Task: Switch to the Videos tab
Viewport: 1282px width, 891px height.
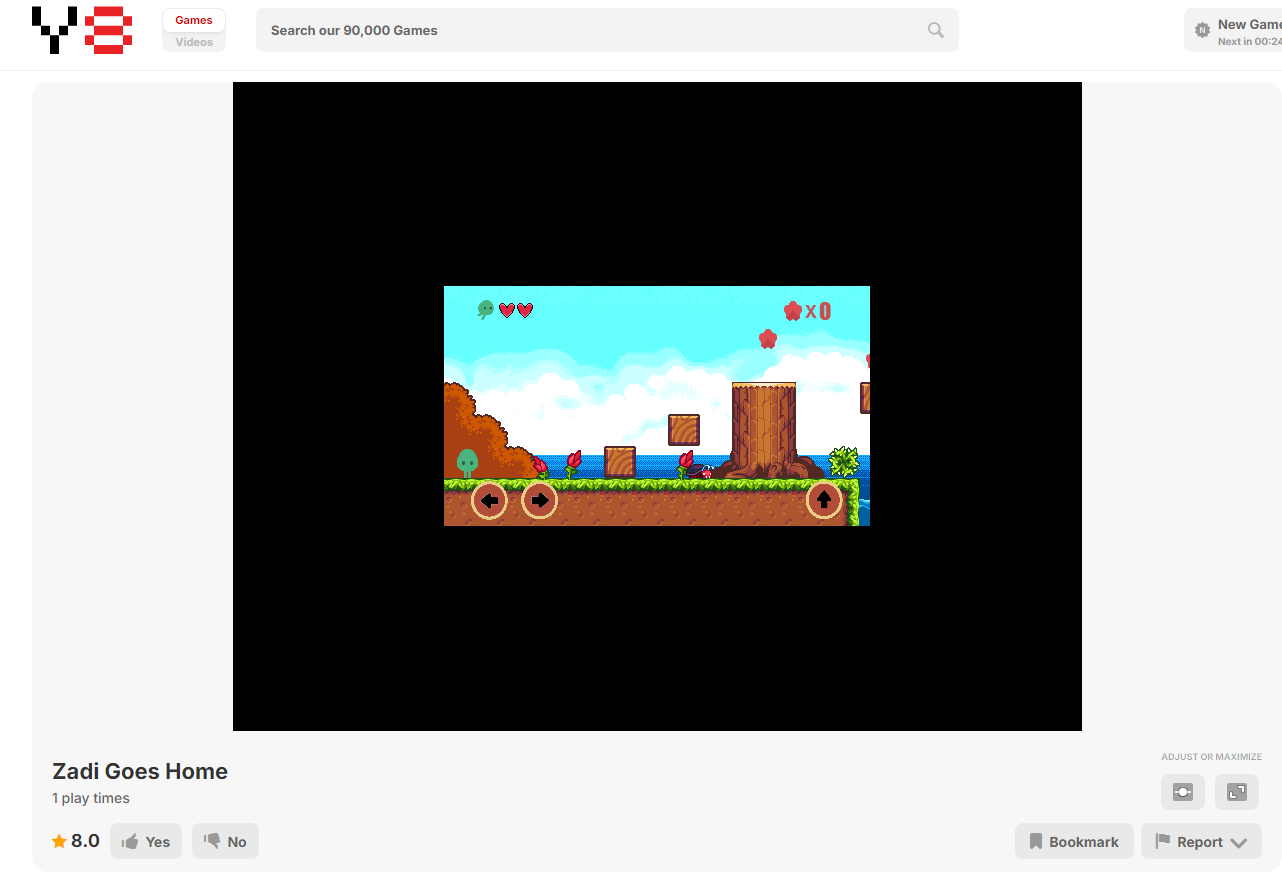Action: pyautogui.click(x=194, y=42)
